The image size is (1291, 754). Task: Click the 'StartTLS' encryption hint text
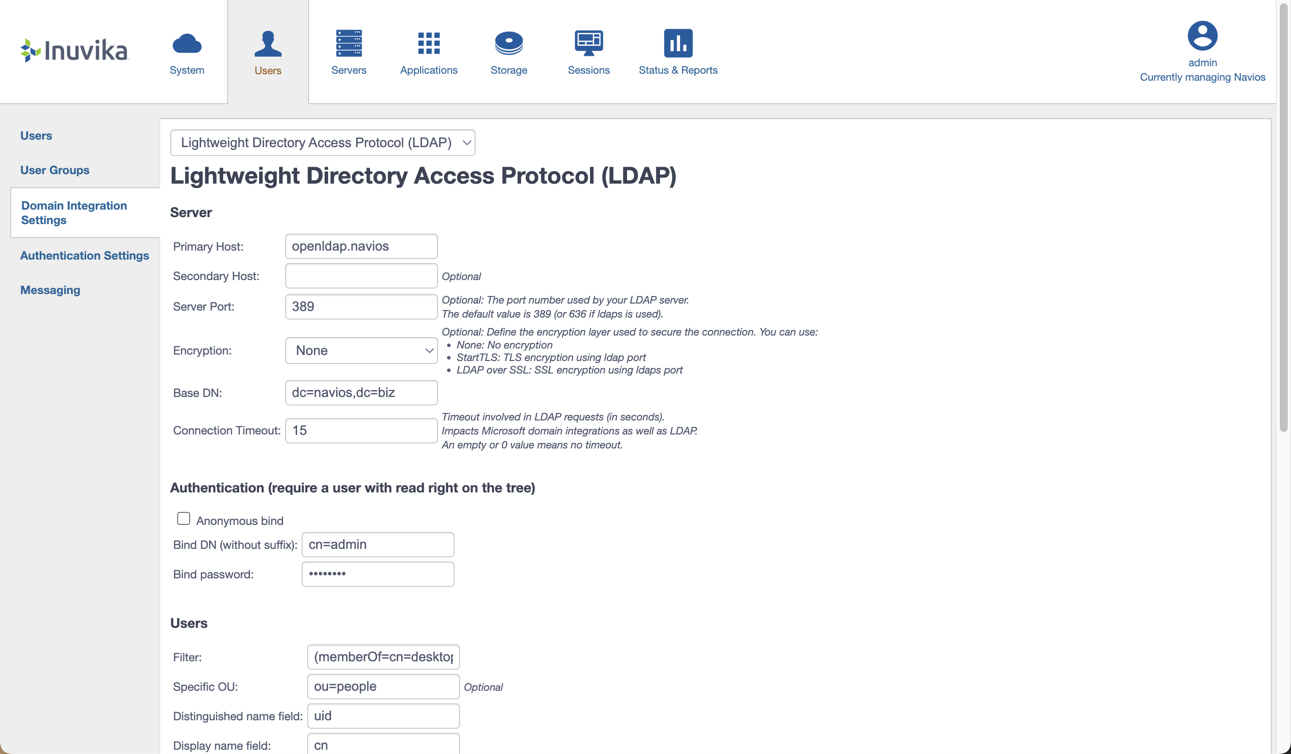(551, 357)
